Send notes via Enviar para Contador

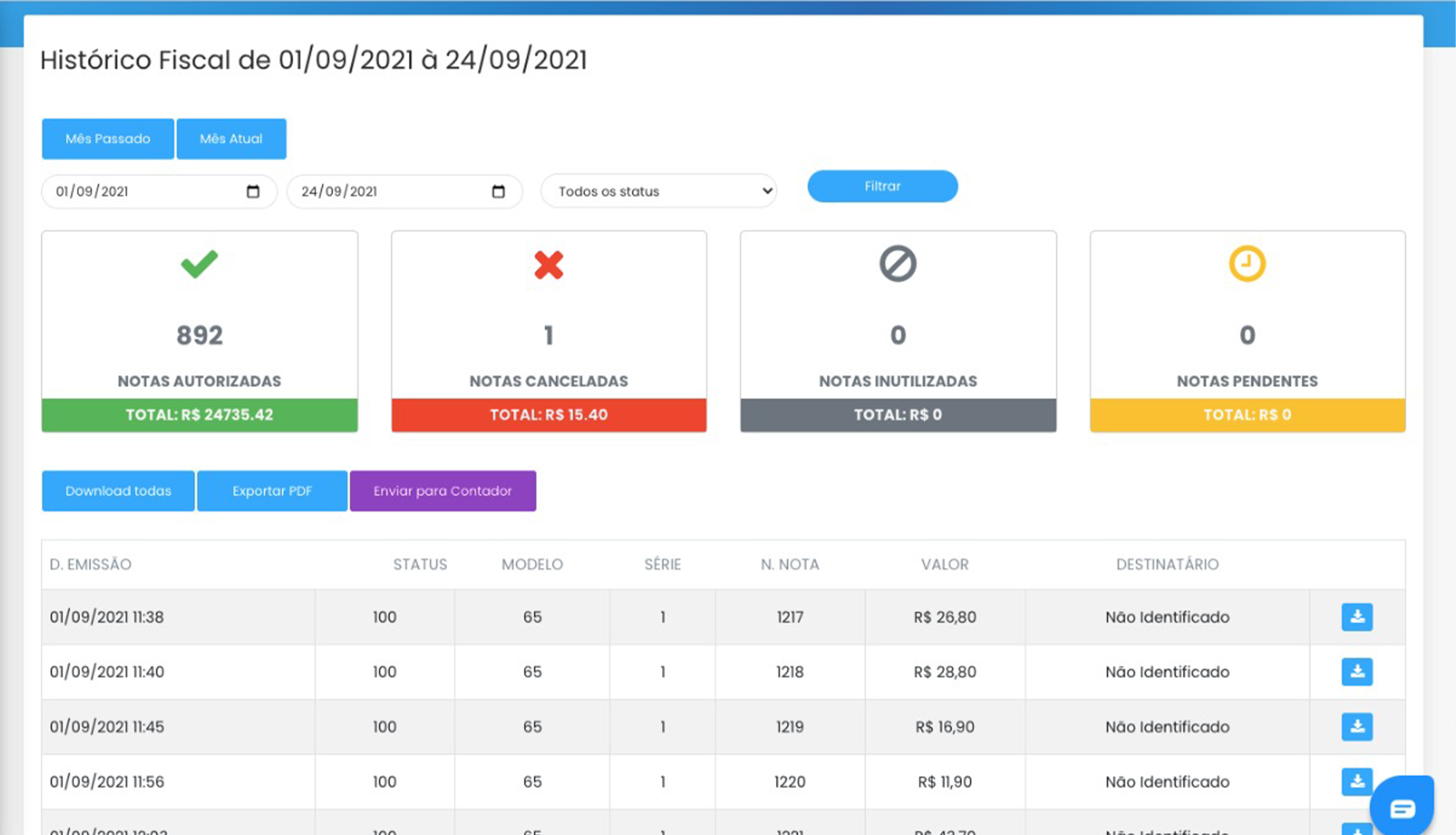443,491
